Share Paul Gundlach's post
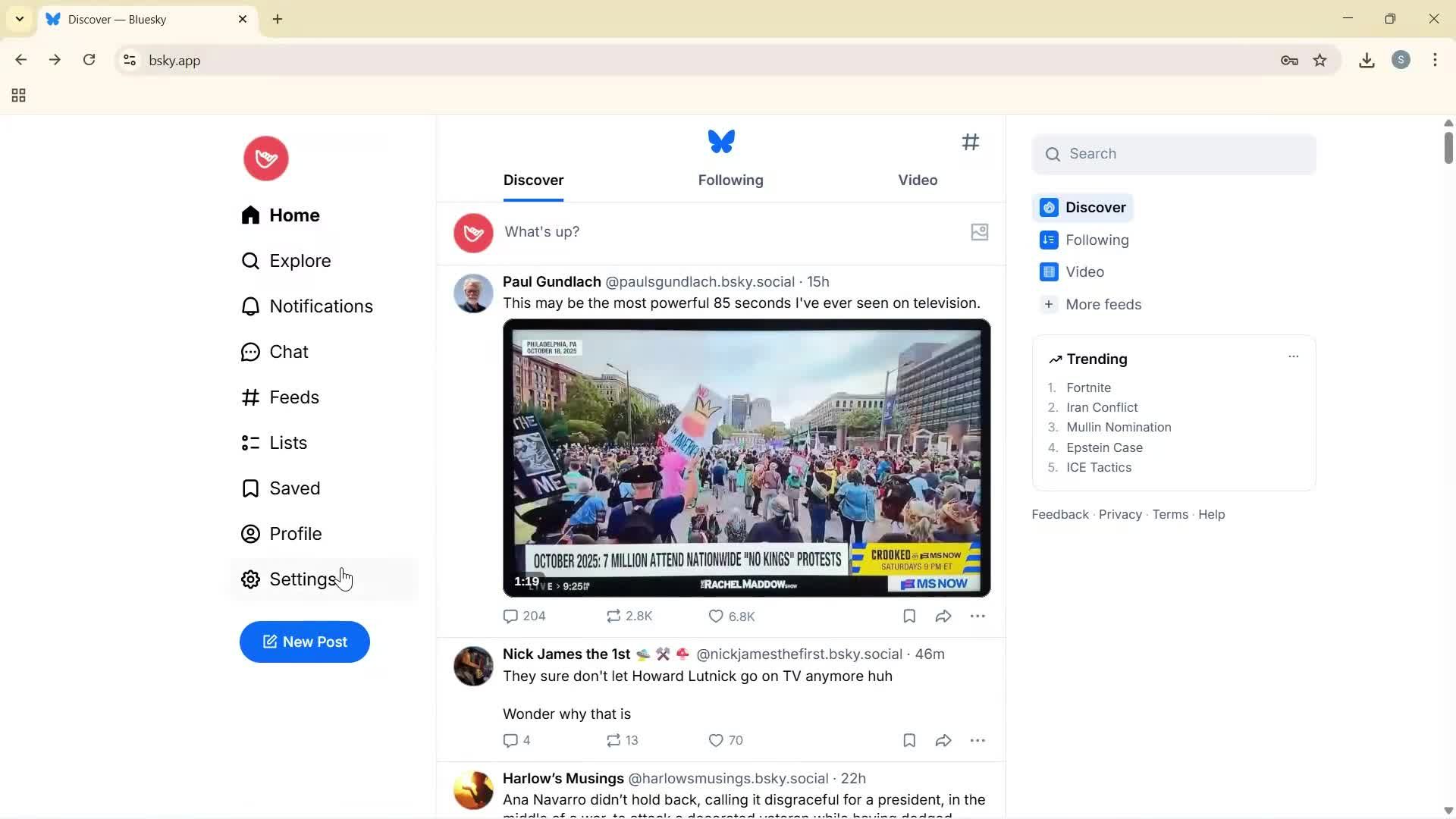Viewport: 1456px width, 819px height. [x=943, y=616]
